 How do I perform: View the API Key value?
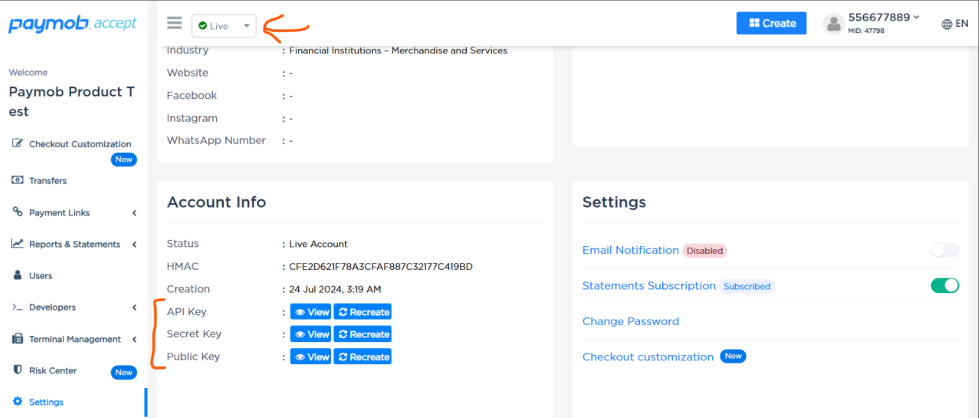(310, 312)
